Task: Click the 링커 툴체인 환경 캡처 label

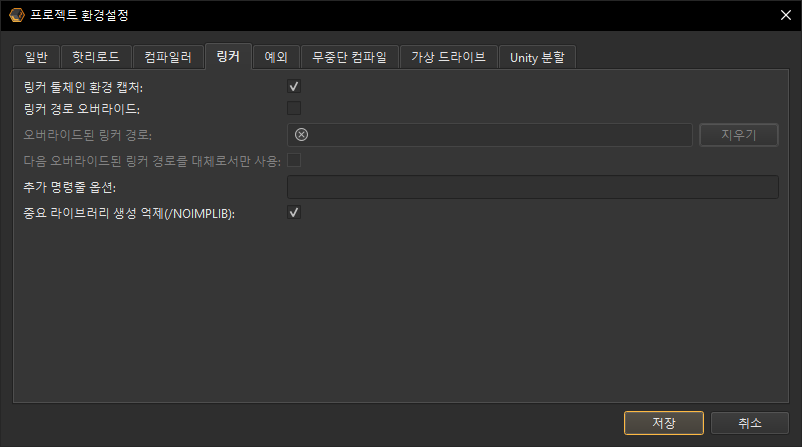Action: click(x=83, y=87)
